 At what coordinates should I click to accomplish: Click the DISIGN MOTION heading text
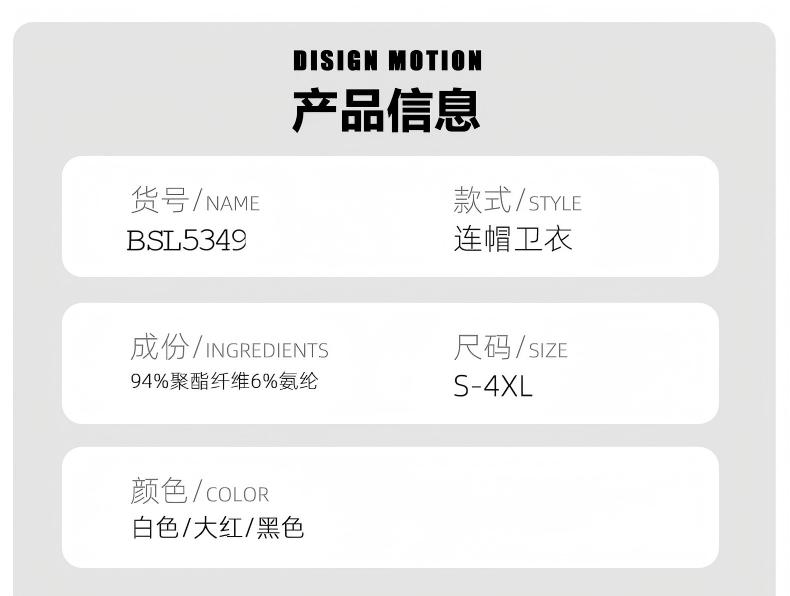click(x=387, y=62)
